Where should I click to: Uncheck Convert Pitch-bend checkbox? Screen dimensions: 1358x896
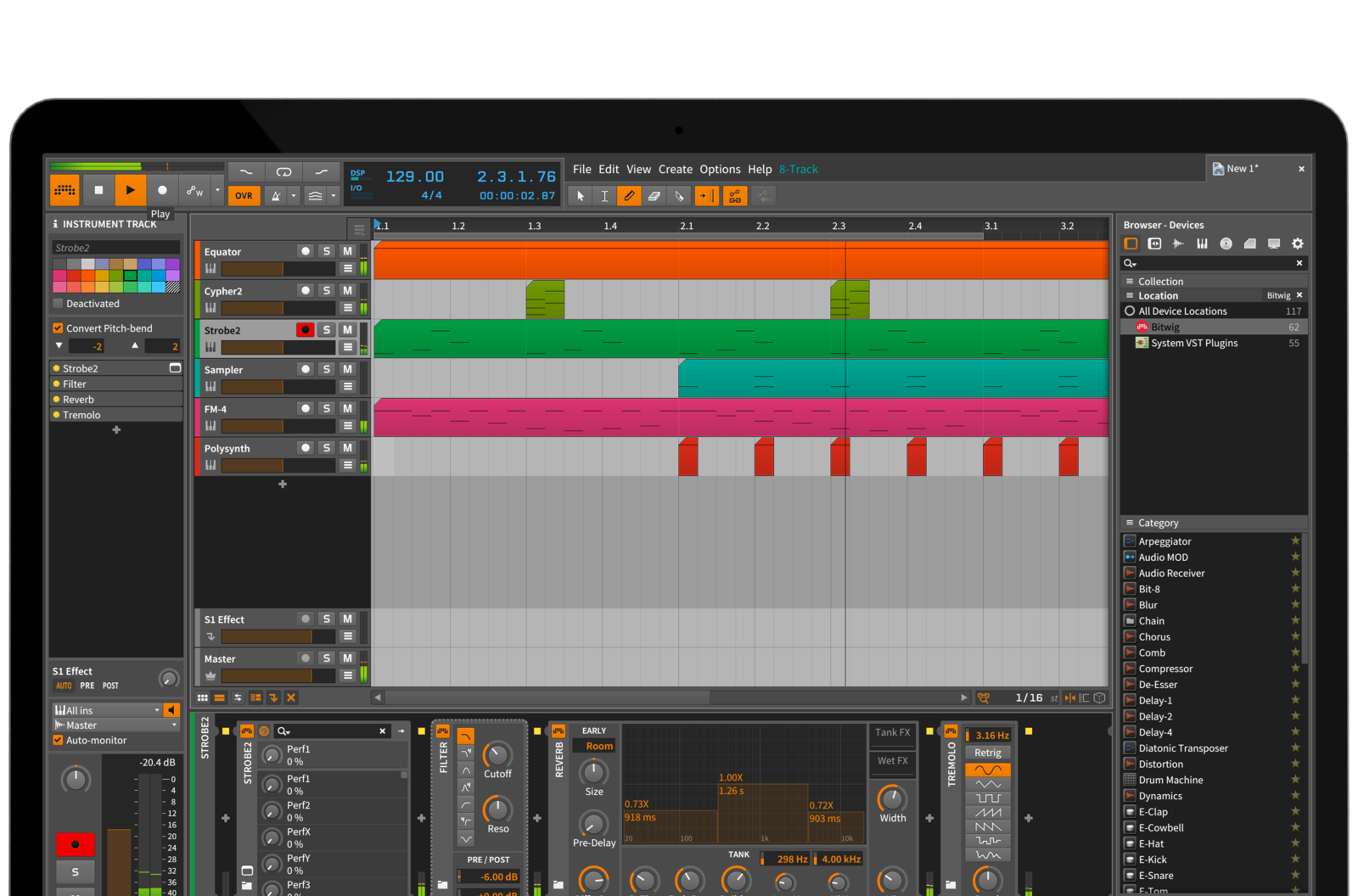[58, 328]
